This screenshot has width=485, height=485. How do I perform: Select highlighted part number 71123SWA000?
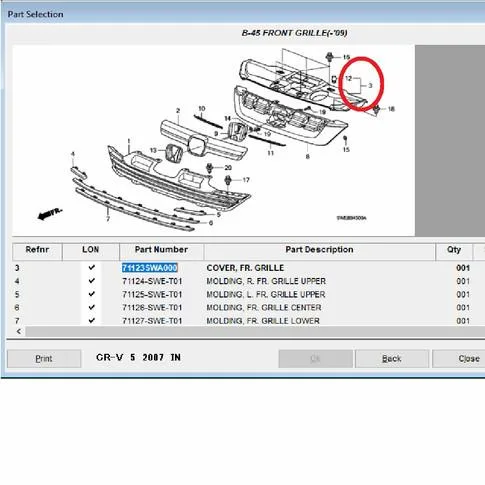coord(150,268)
